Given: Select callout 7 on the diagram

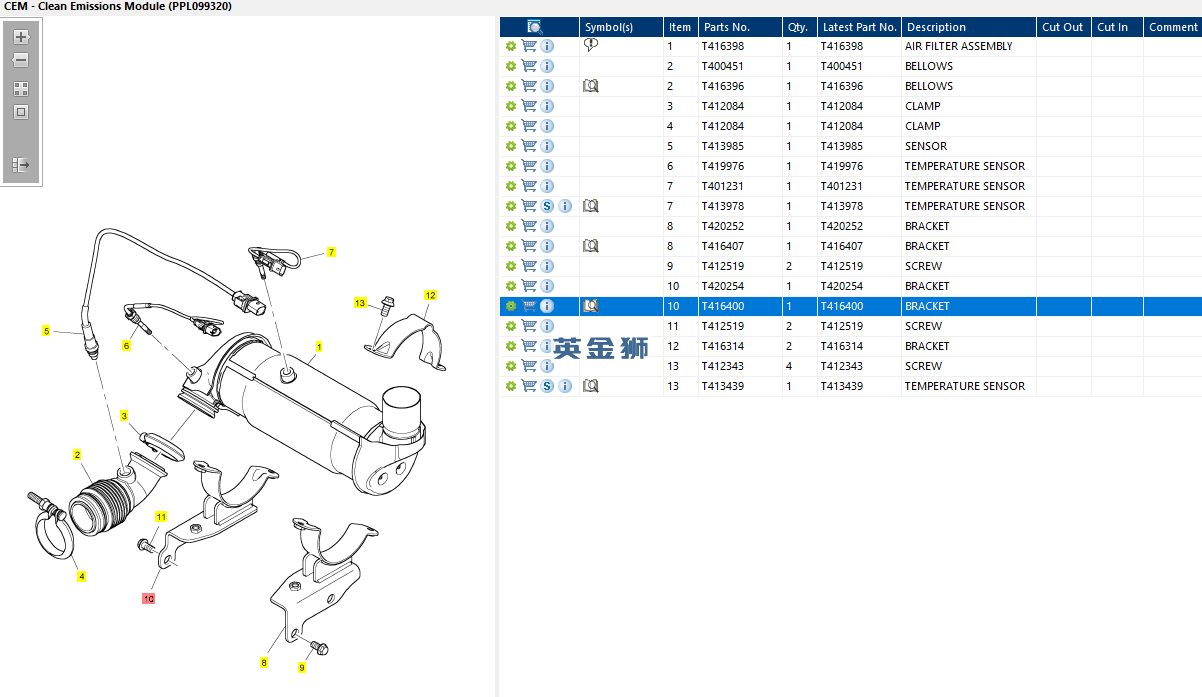Looking at the screenshot, I should [x=331, y=252].
